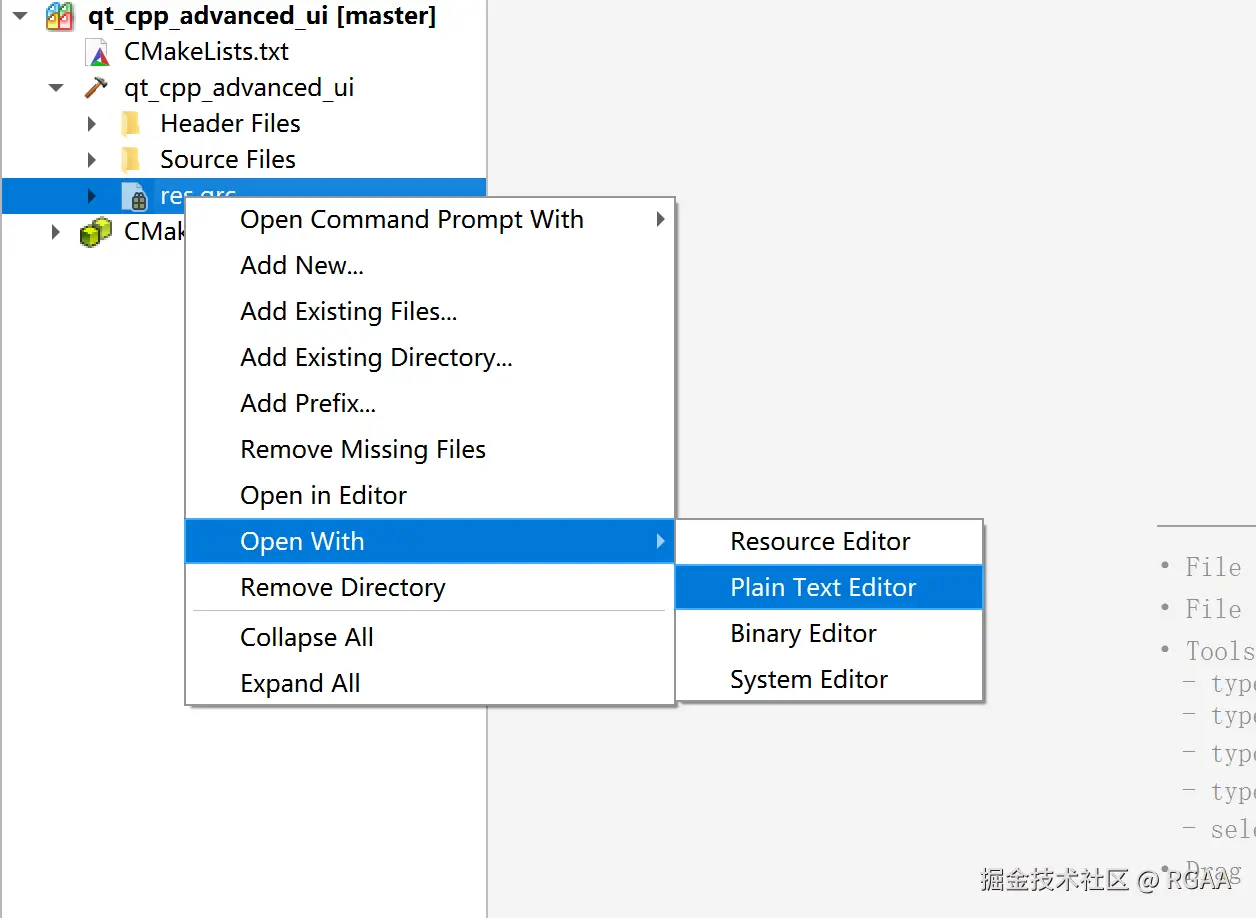Collapse the qt_cpp_advanced_ui [master] root node
Screen dimensions: 1256x918
pos(20,17)
